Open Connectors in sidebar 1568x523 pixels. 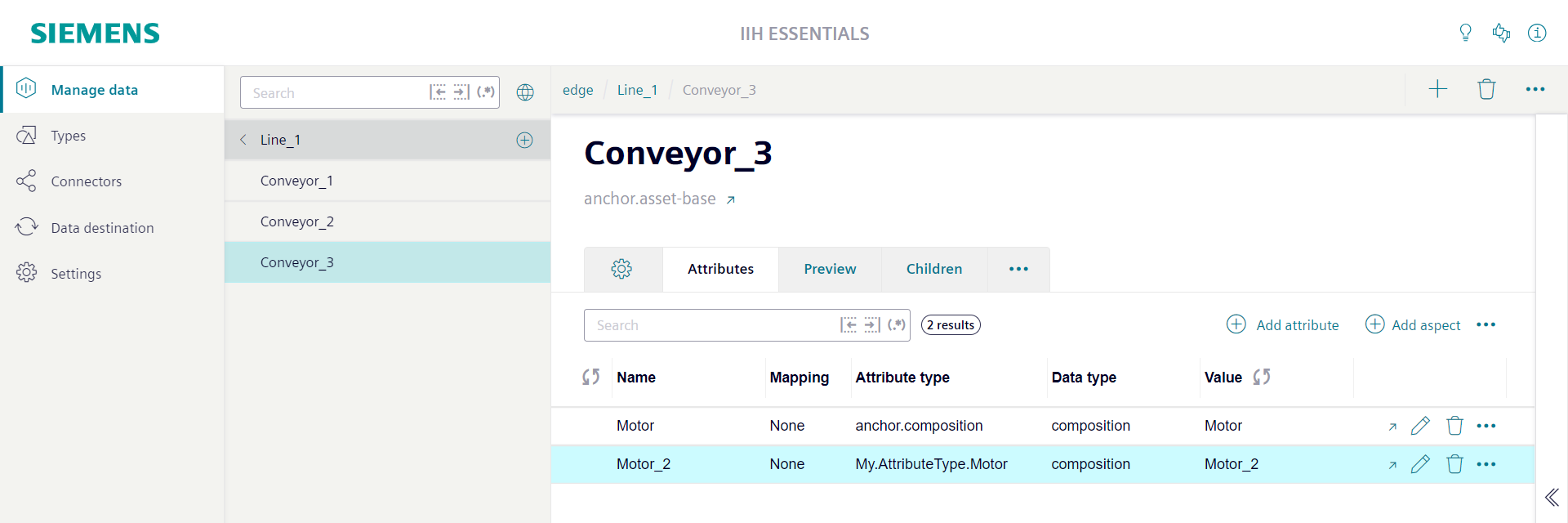click(113, 181)
